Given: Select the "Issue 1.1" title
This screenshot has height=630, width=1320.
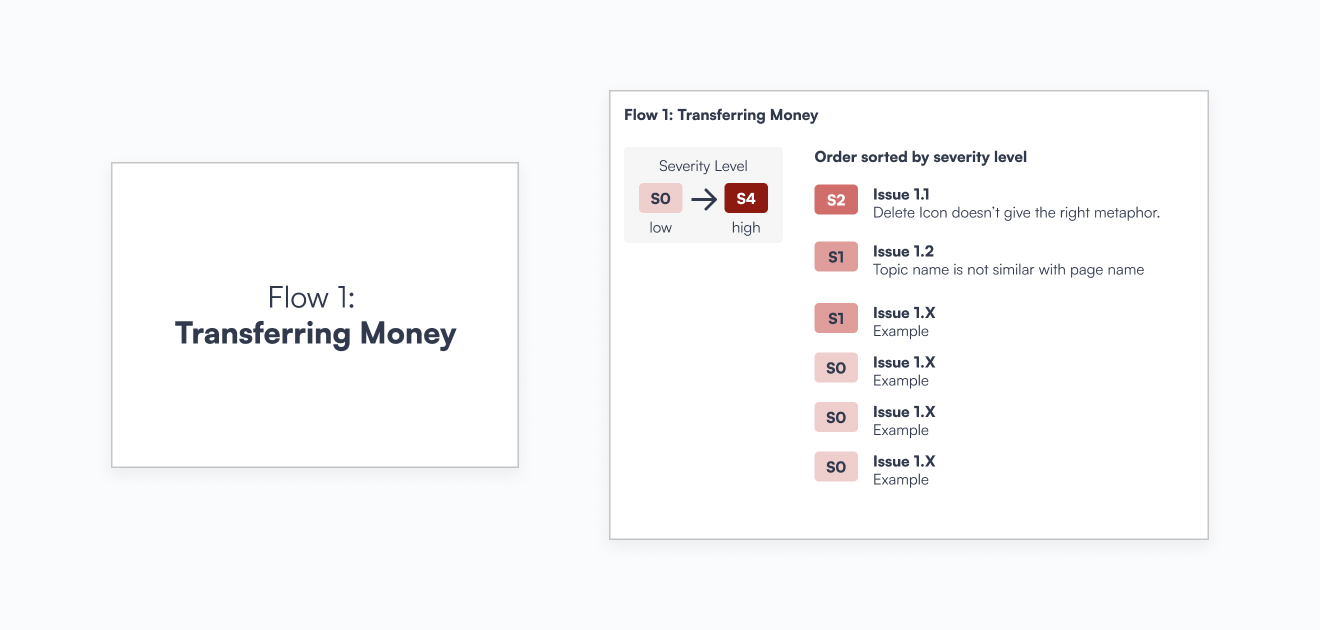Looking at the screenshot, I should pyautogui.click(x=901, y=194).
